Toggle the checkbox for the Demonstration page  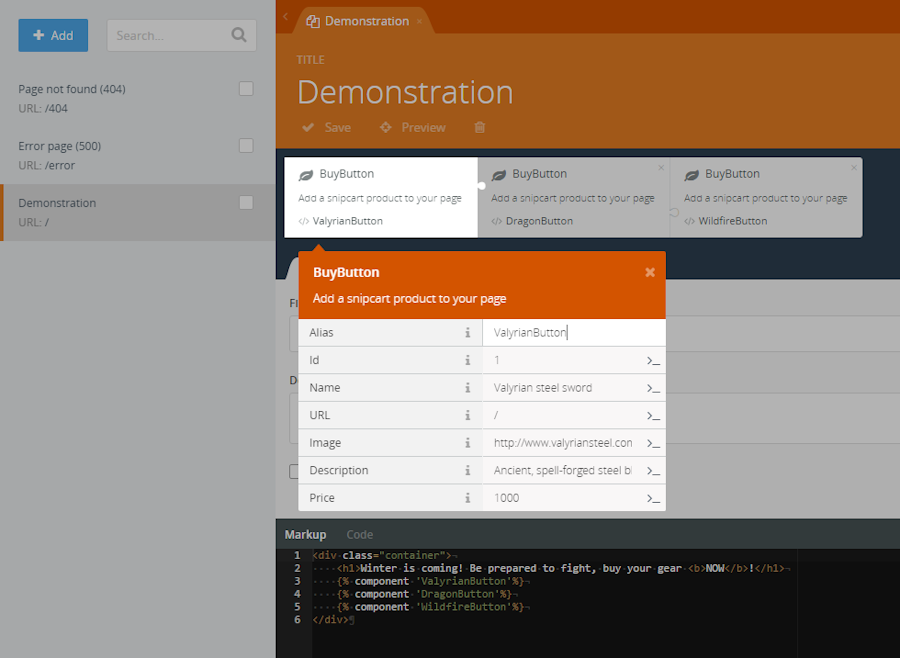click(x=246, y=202)
